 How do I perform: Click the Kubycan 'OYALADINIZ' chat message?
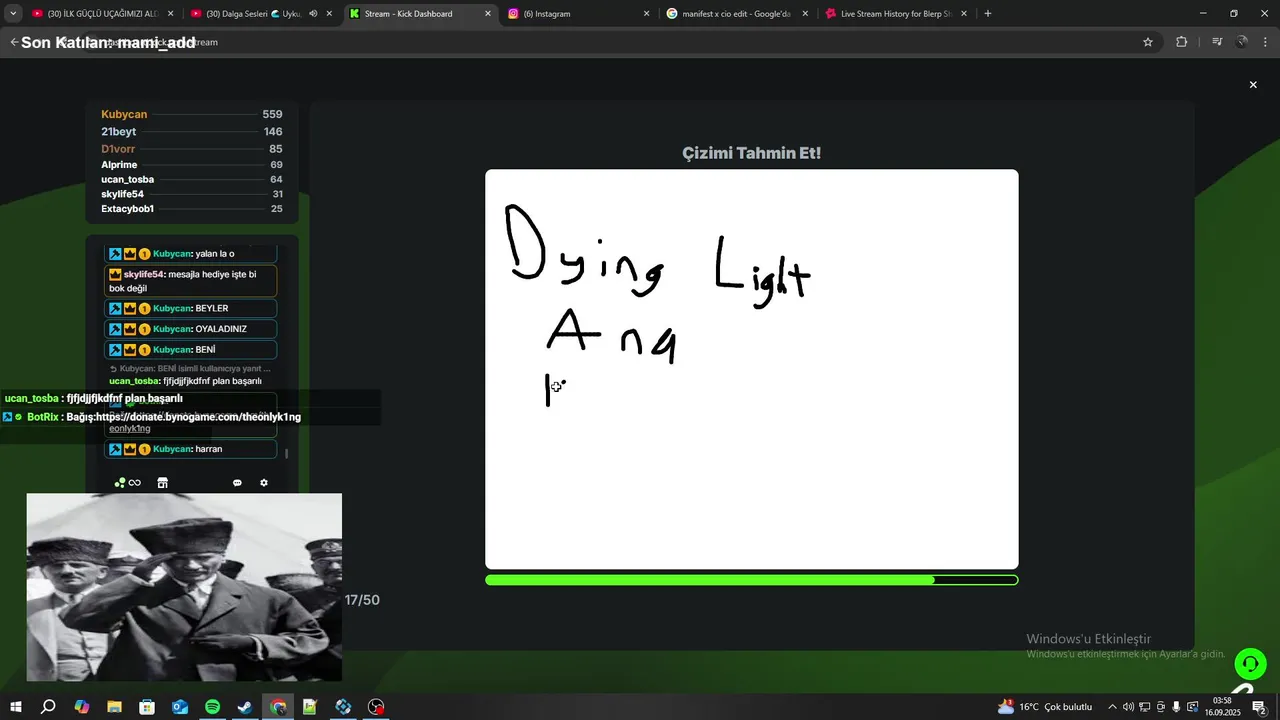[x=191, y=329]
